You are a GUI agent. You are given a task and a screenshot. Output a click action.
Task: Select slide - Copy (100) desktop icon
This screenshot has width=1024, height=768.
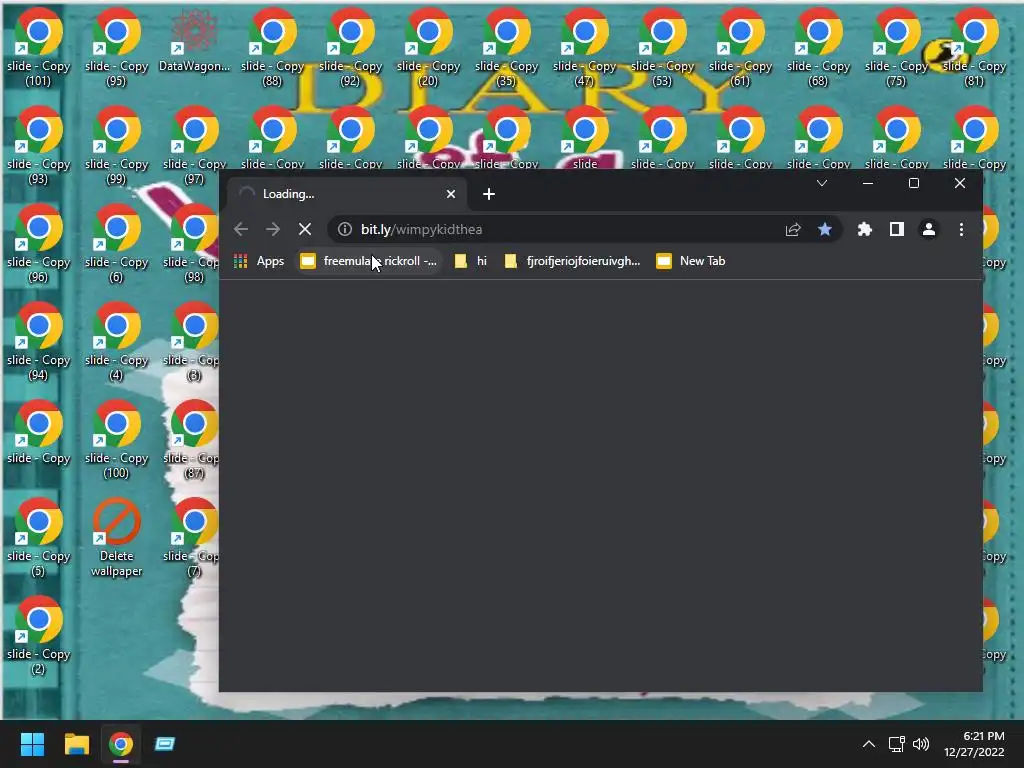[116, 440]
